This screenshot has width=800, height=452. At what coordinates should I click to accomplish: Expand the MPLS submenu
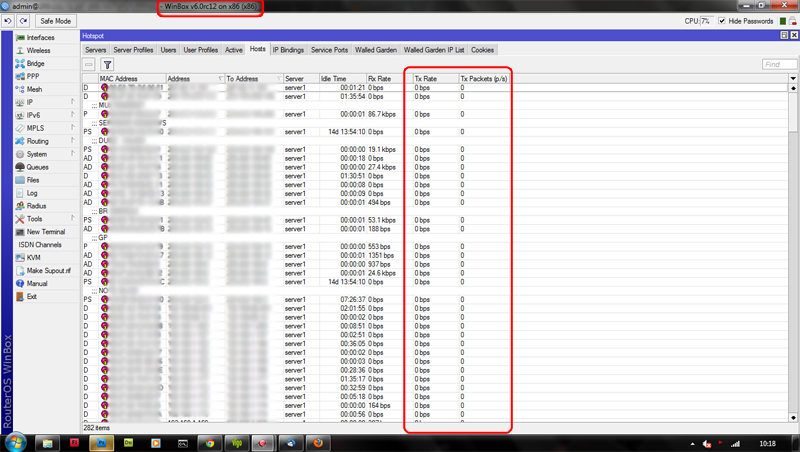tap(35, 128)
